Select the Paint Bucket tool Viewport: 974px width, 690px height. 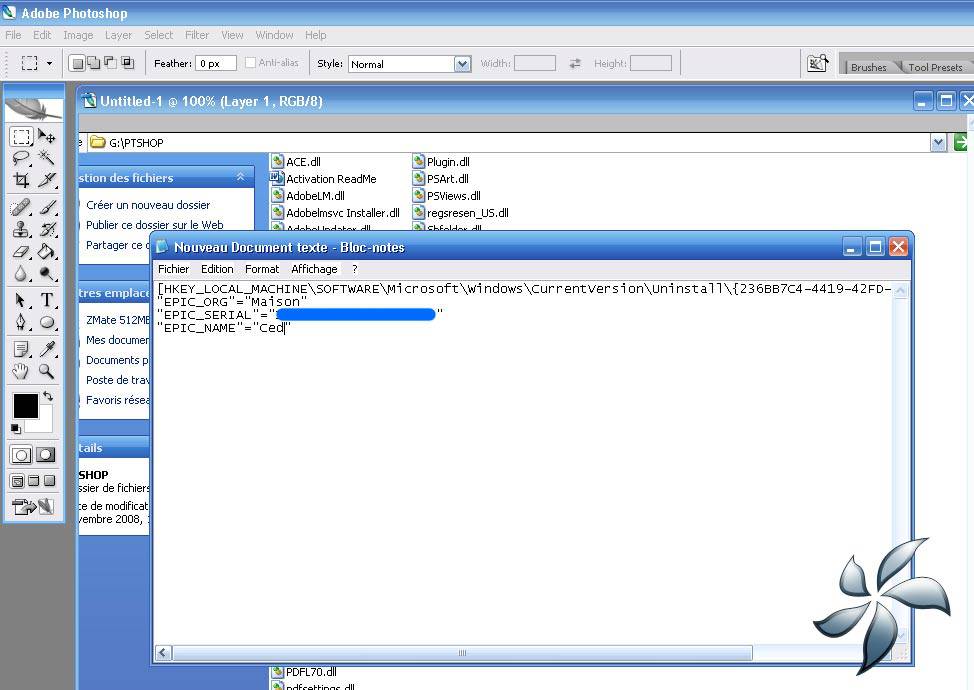pyautogui.click(x=47, y=252)
